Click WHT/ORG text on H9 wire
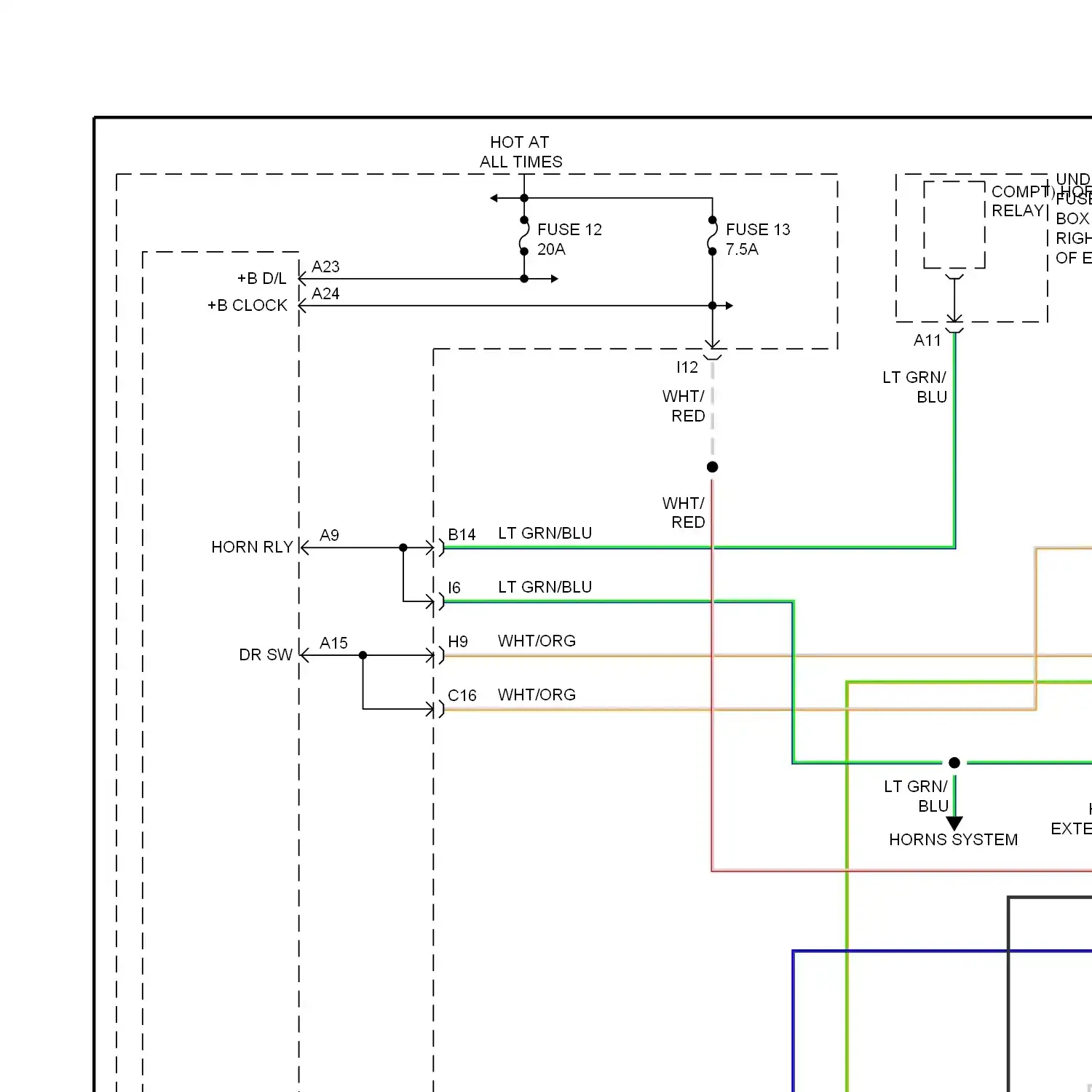Viewport: 1092px width, 1092px height. tap(537, 641)
